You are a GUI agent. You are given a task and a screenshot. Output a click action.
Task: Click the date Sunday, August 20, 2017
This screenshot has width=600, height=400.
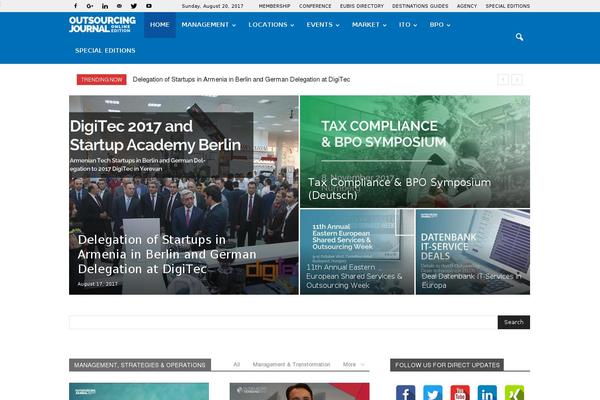tap(212, 6)
